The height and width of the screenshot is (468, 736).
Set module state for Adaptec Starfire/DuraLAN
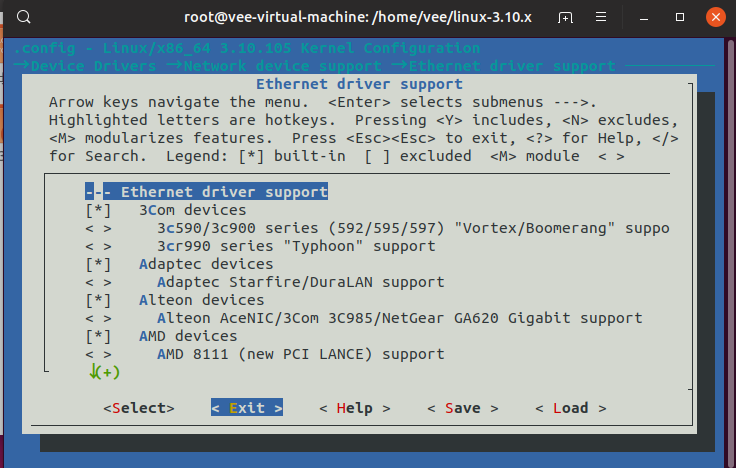coord(98,283)
